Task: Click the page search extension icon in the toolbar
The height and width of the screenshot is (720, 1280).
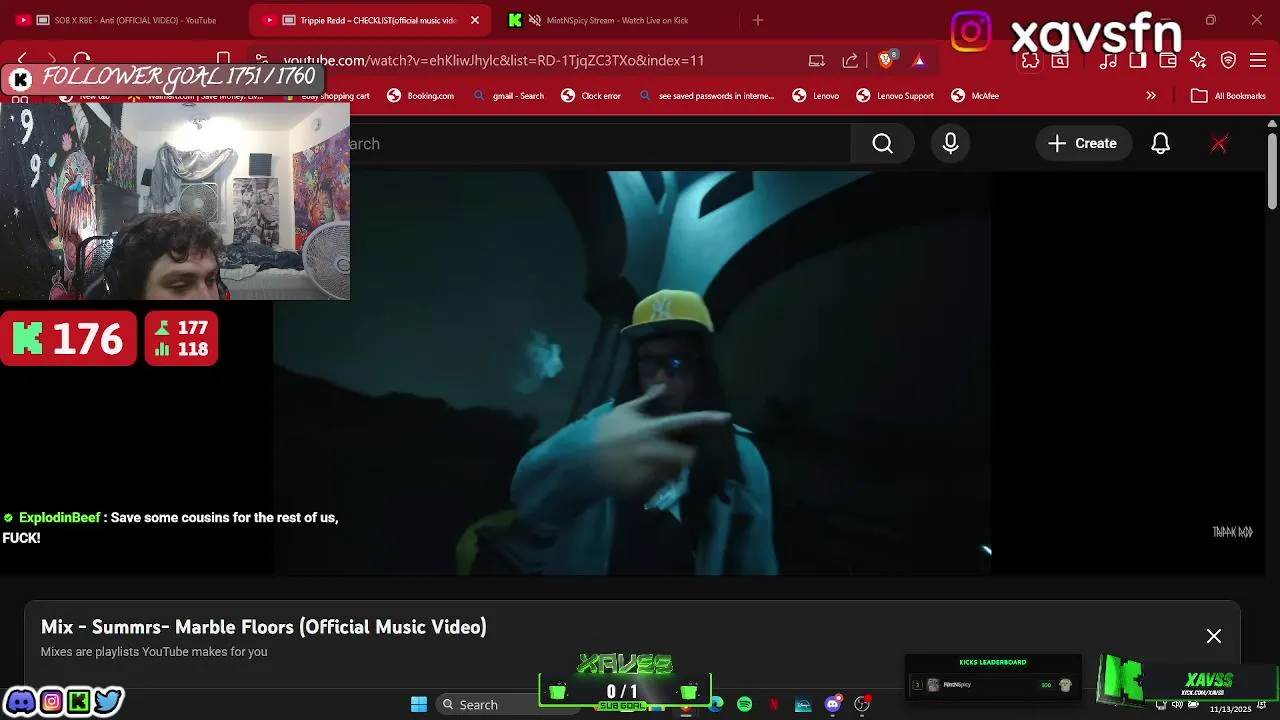Action: [1060, 60]
